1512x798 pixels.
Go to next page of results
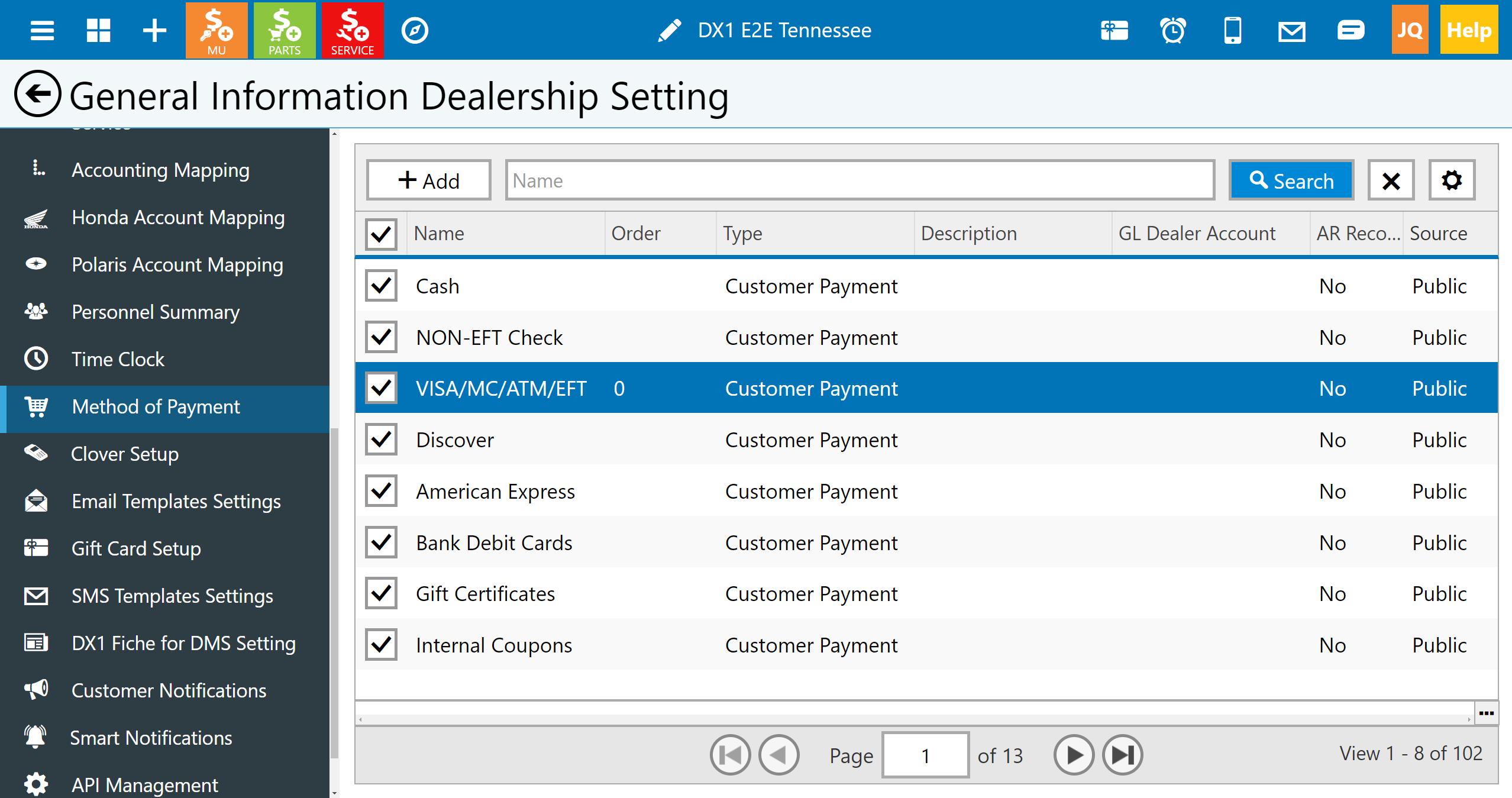[x=1074, y=755]
